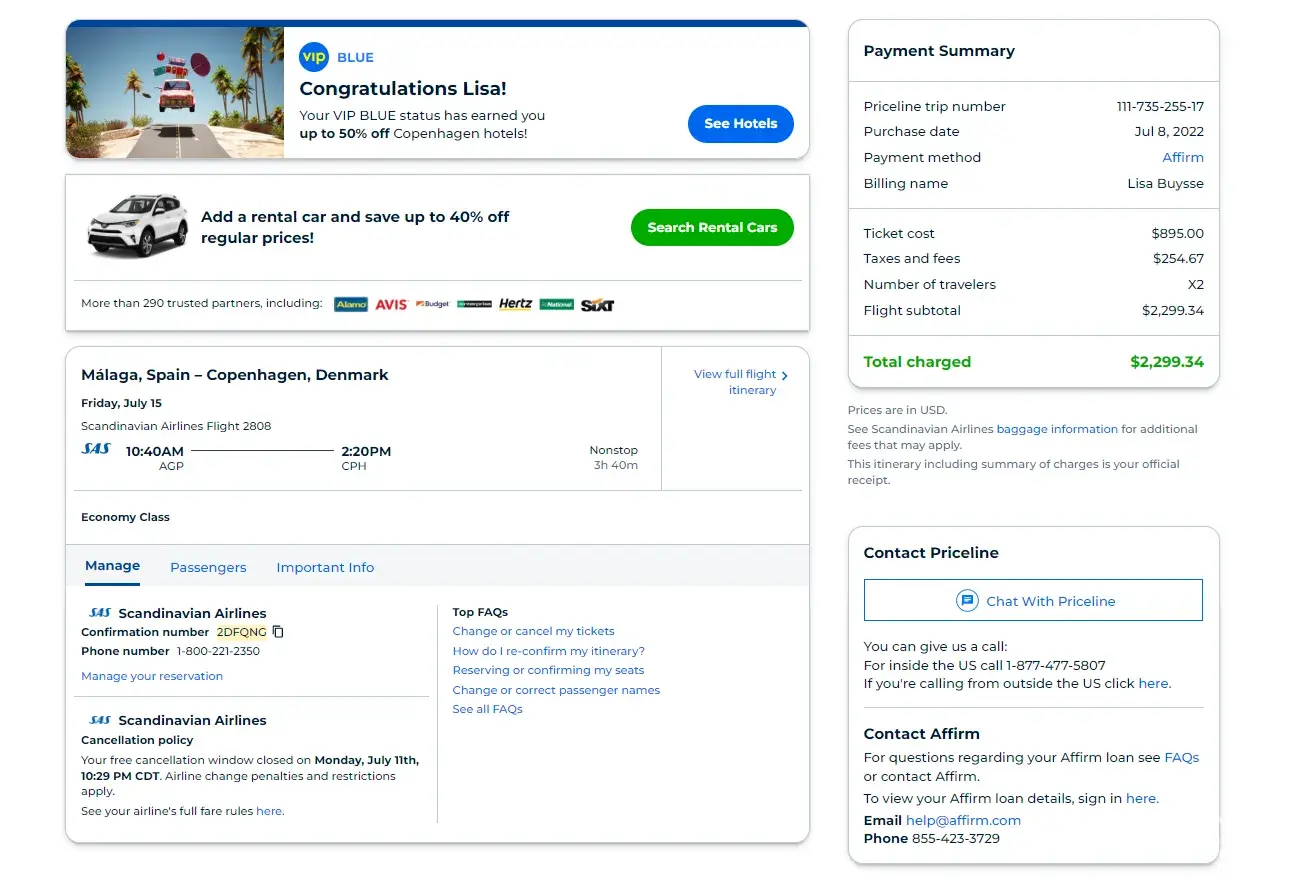Click the Hertz partner logo
Viewport: 1313px width, 878px height.
click(x=515, y=304)
